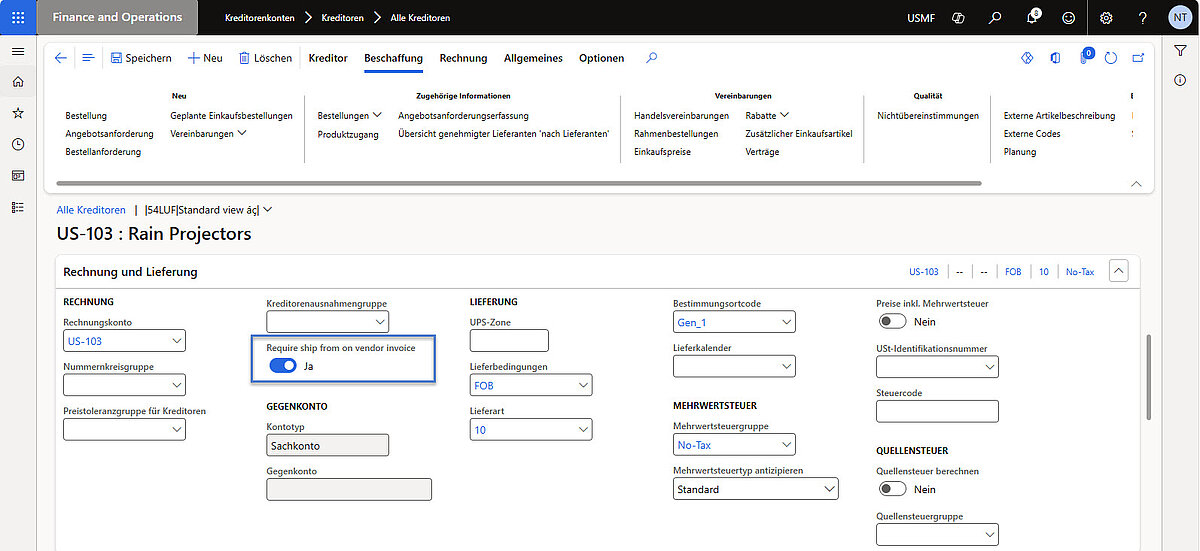Open the Recent clock icon in sidebar
1200x551 pixels.
[x=18, y=145]
